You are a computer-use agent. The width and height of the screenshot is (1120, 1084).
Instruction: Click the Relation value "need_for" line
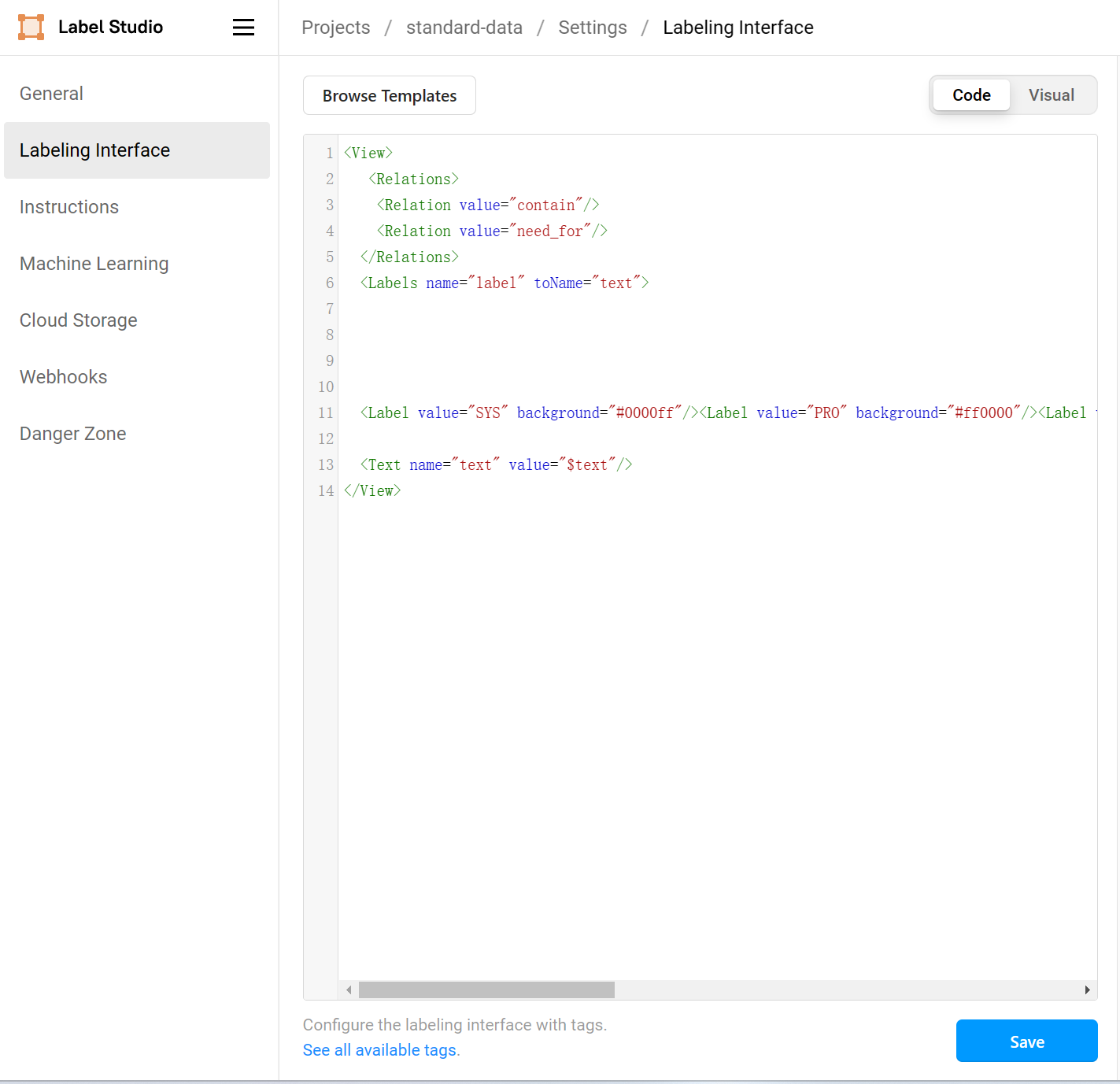[492, 231]
